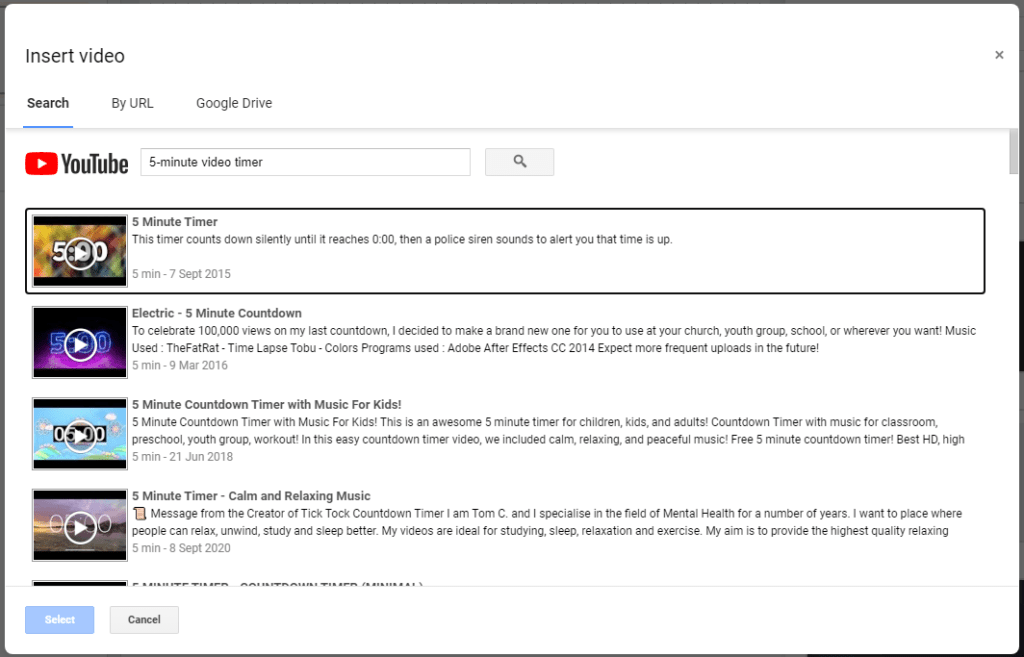
Task: Play the Countdown Timer with Music For Kids thumbnail
Action: click(x=80, y=434)
